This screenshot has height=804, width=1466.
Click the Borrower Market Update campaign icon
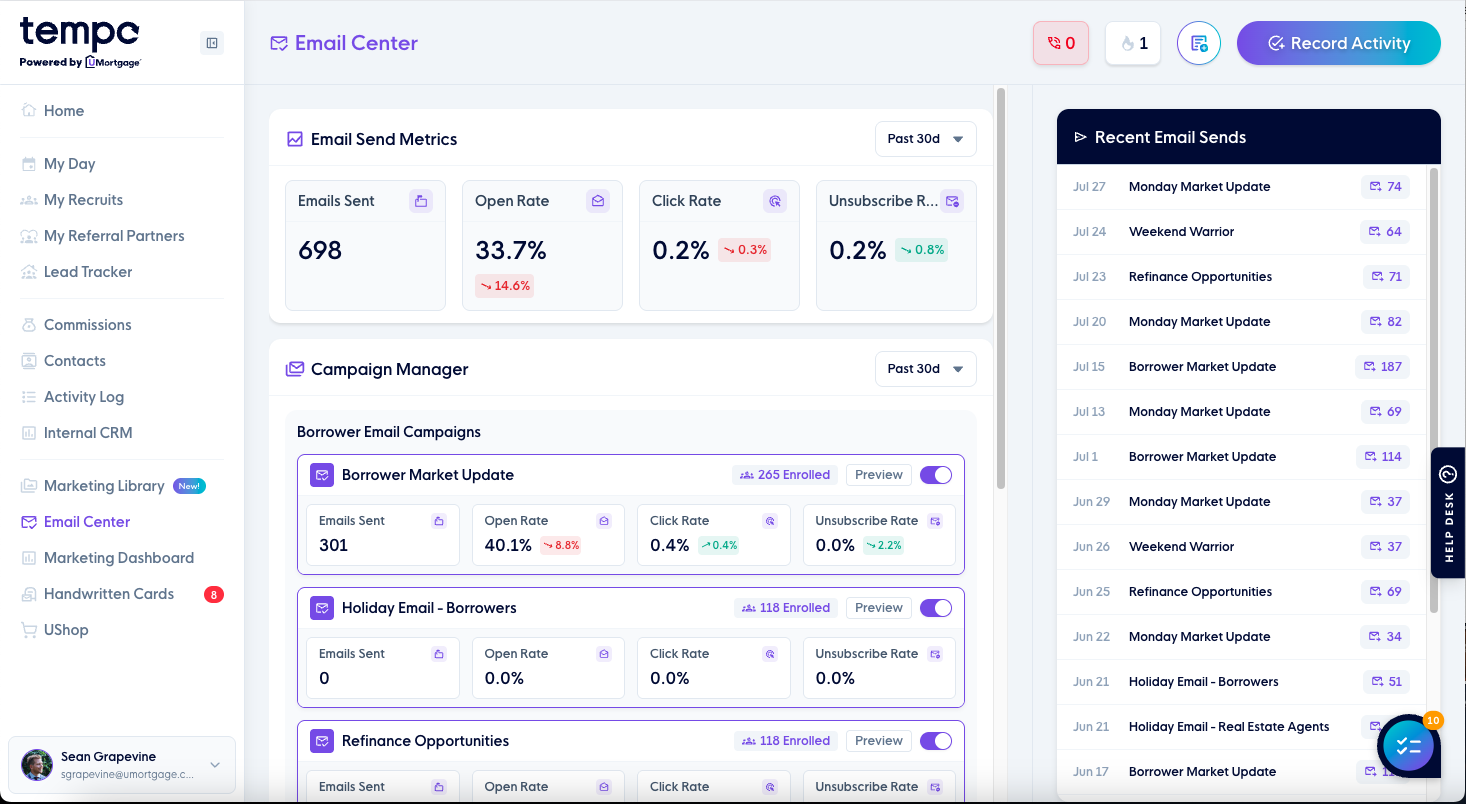(322, 475)
